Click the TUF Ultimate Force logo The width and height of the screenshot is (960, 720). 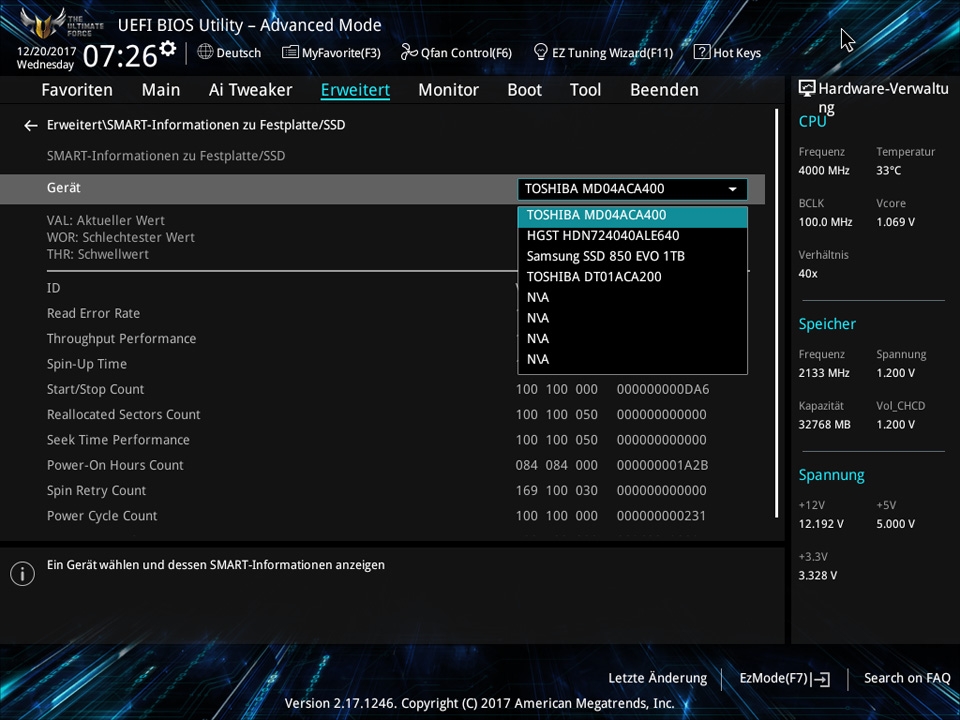(61, 24)
